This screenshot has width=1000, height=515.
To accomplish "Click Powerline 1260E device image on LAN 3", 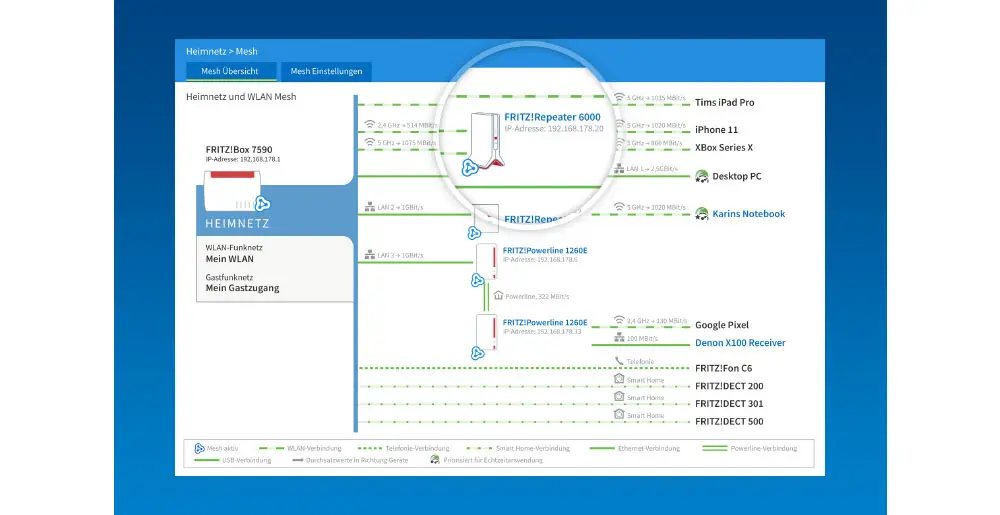I will [487, 261].
